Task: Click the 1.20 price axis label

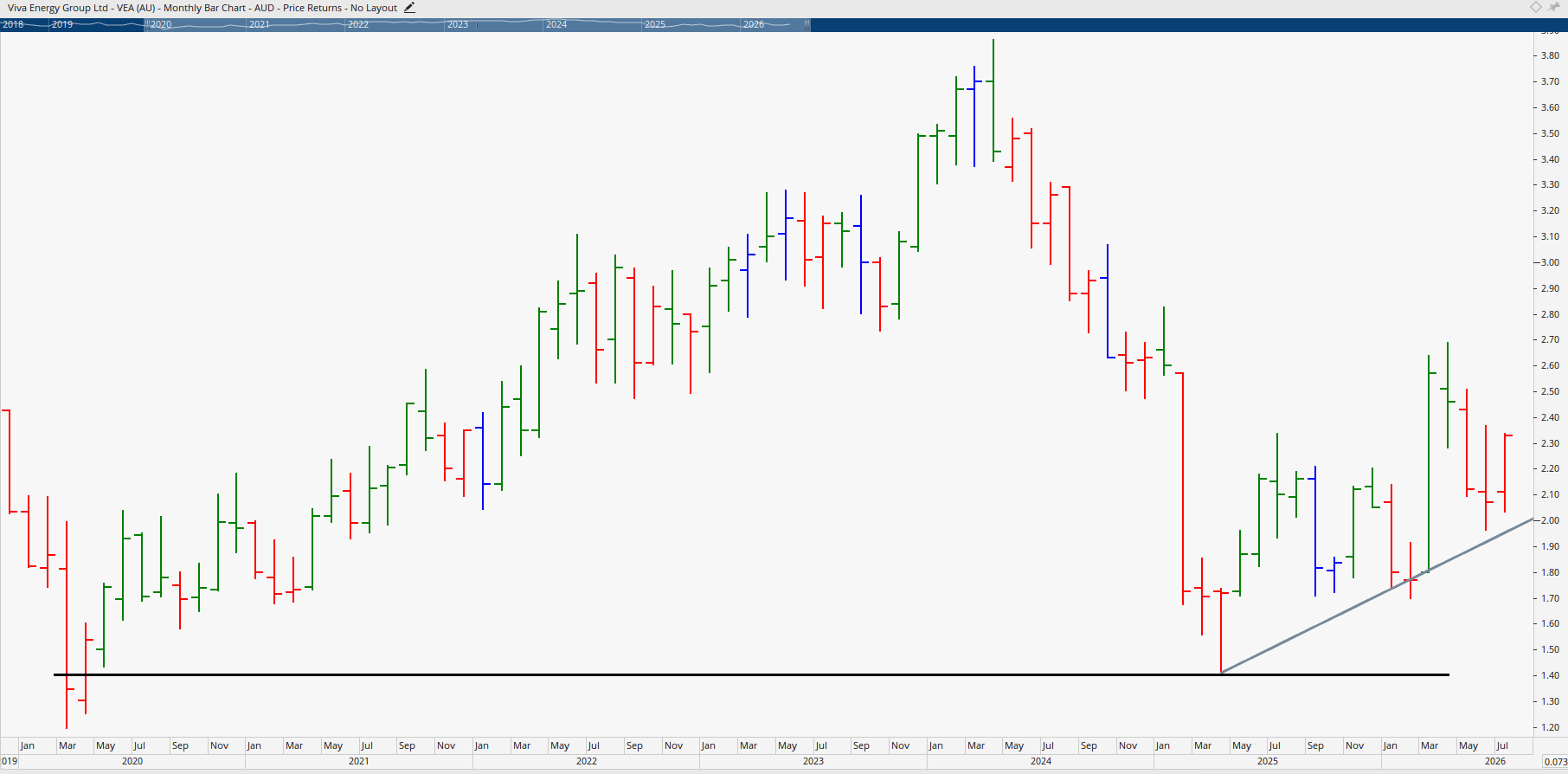Action: [x=1550, y=728]
